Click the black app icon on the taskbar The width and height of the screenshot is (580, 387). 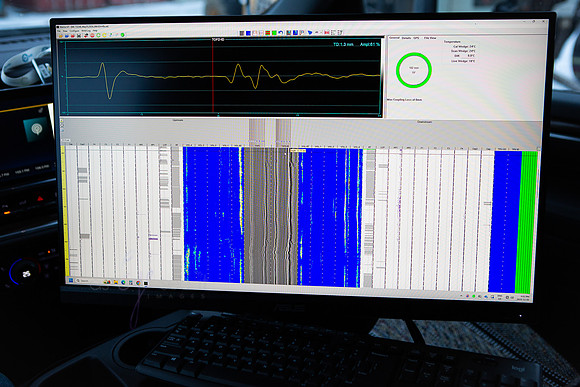pyautogui.click(x=146, y=283)
